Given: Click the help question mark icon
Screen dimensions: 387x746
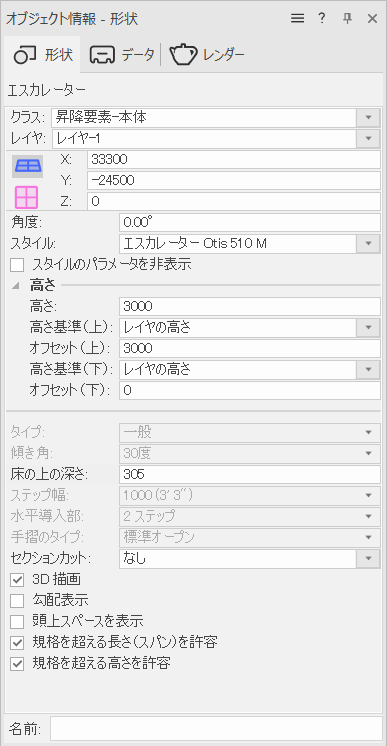Looking at the screenshot, I should click(322, 19).
